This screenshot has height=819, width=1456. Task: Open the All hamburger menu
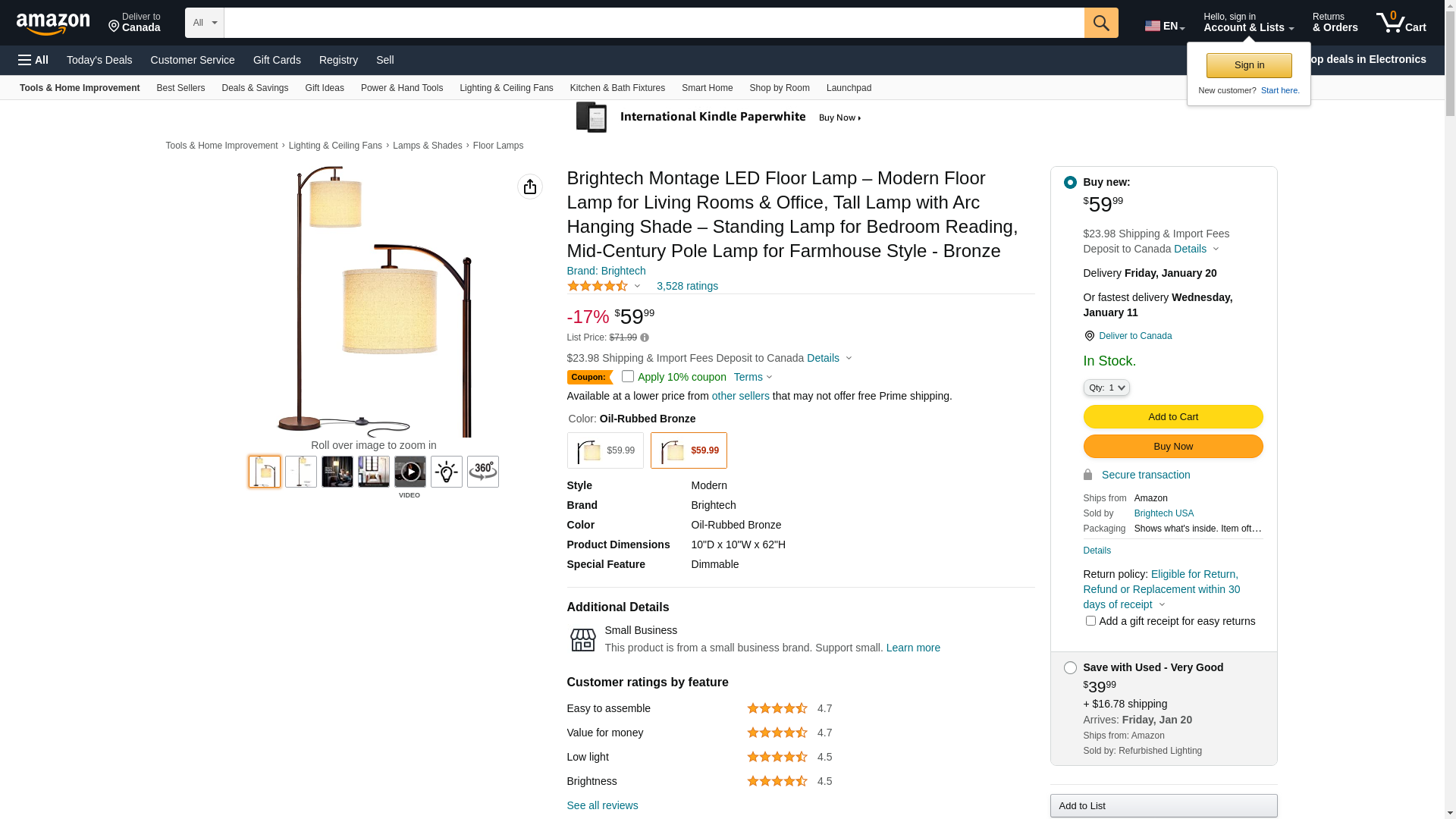33,60
